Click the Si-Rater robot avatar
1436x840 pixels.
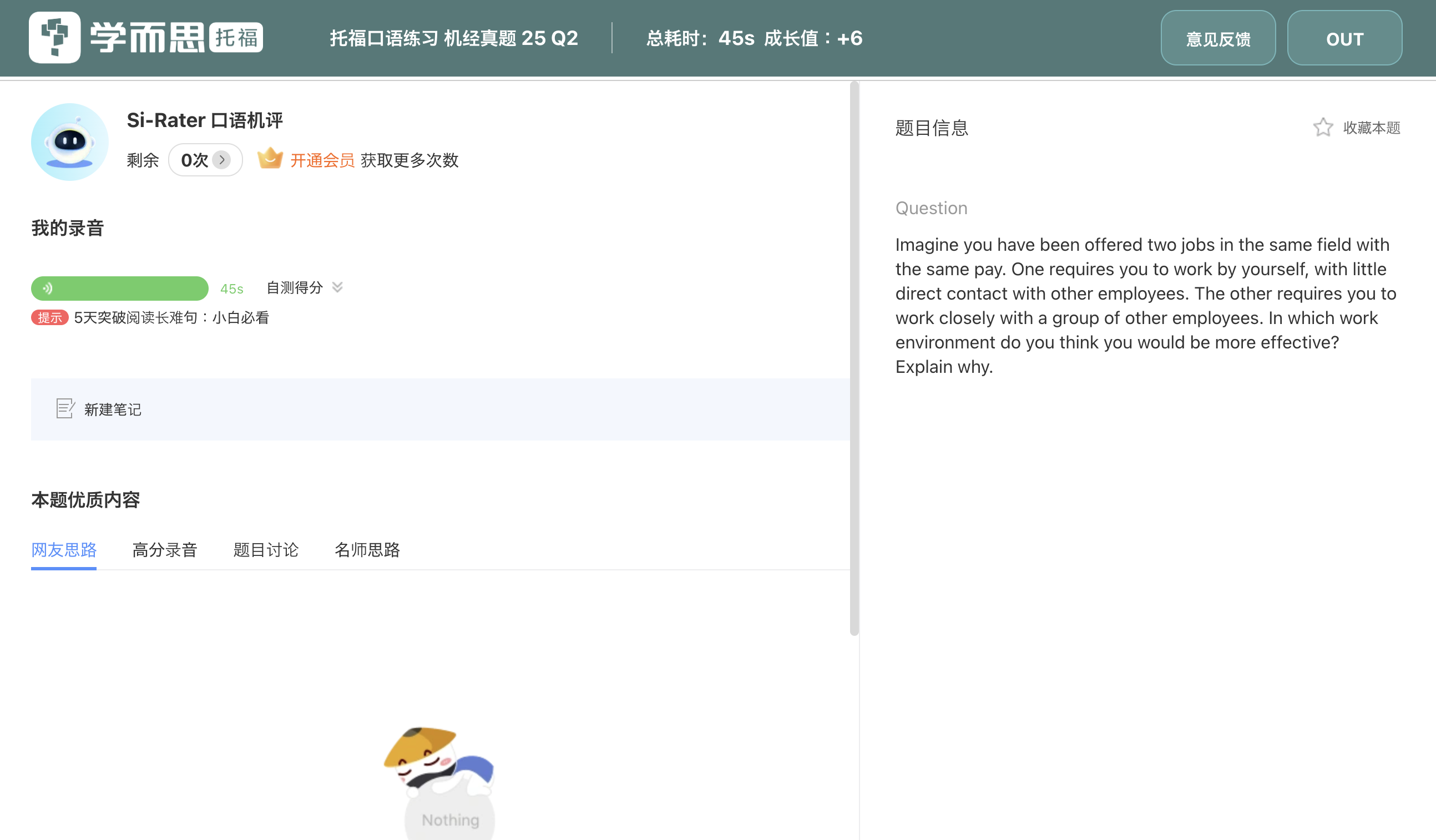69,142
